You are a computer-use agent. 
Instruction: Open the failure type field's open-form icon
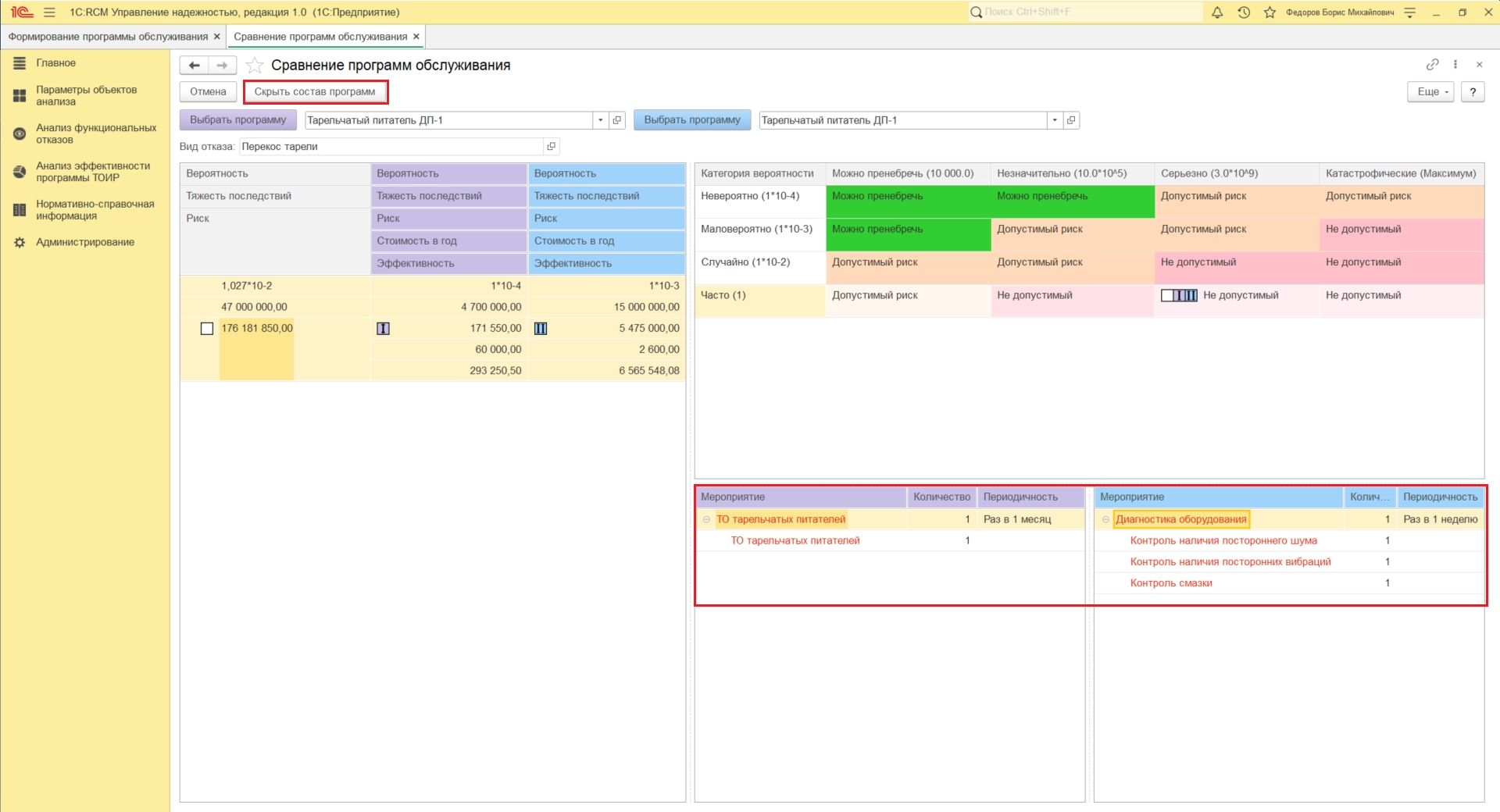[552, 147]
